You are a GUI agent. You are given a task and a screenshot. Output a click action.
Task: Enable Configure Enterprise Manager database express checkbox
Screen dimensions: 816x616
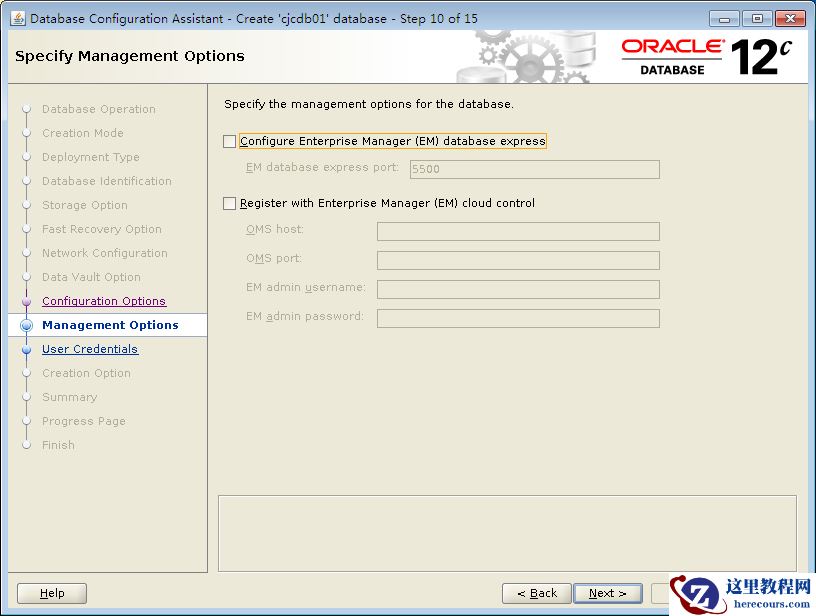[x=230, y=142]
